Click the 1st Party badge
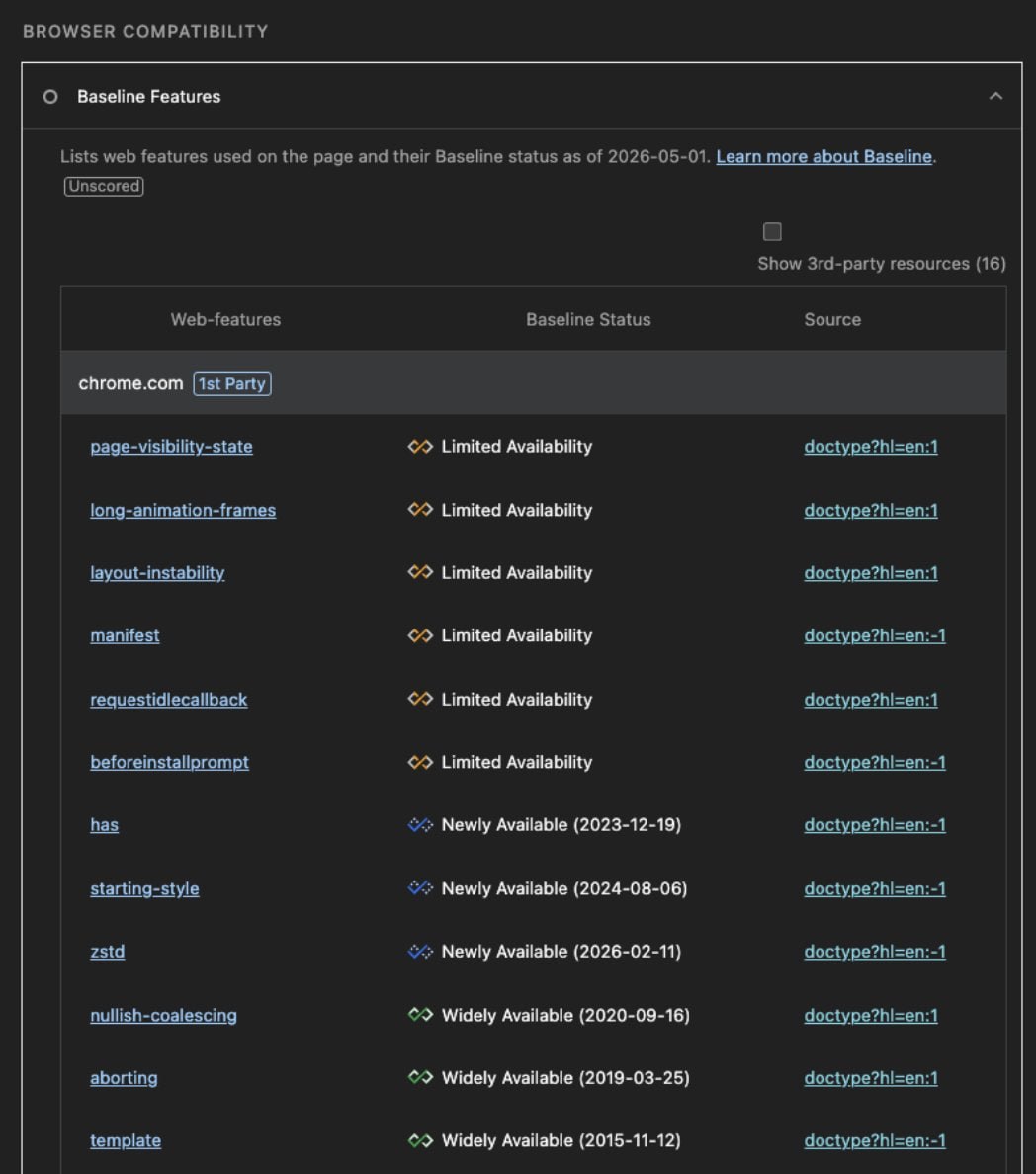1036x1174 pixels. pyautogui.click(x=232, y=384)
